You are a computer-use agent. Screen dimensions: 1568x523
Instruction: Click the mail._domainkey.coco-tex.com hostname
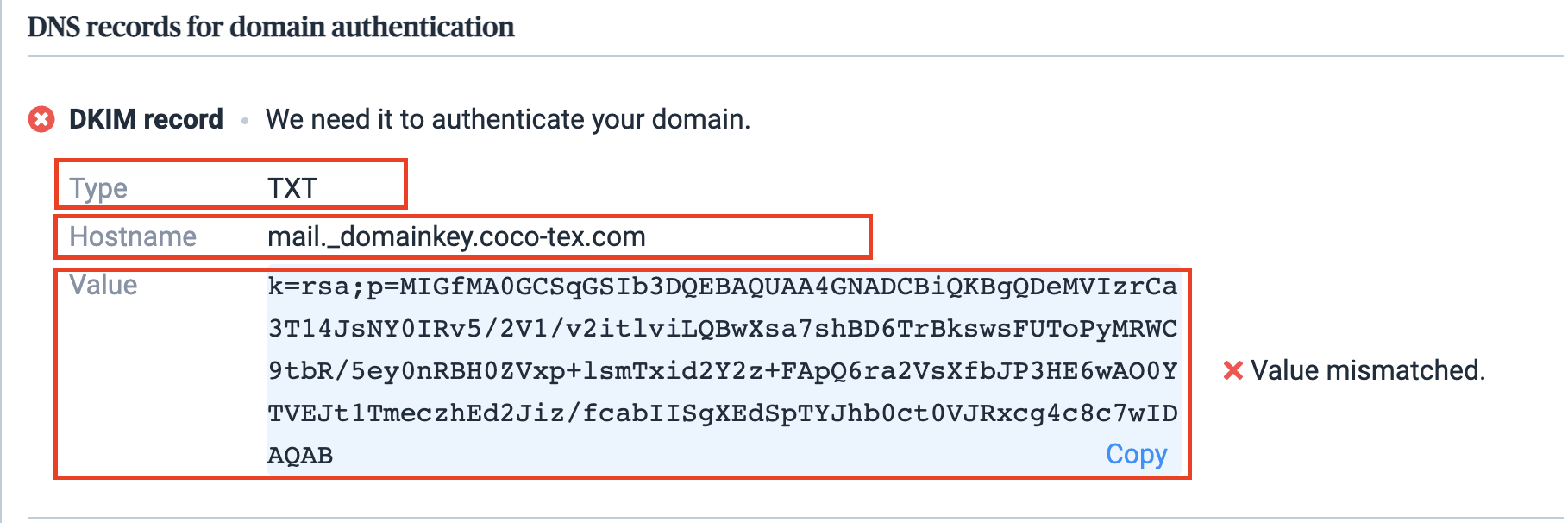(x=456, y=236)
